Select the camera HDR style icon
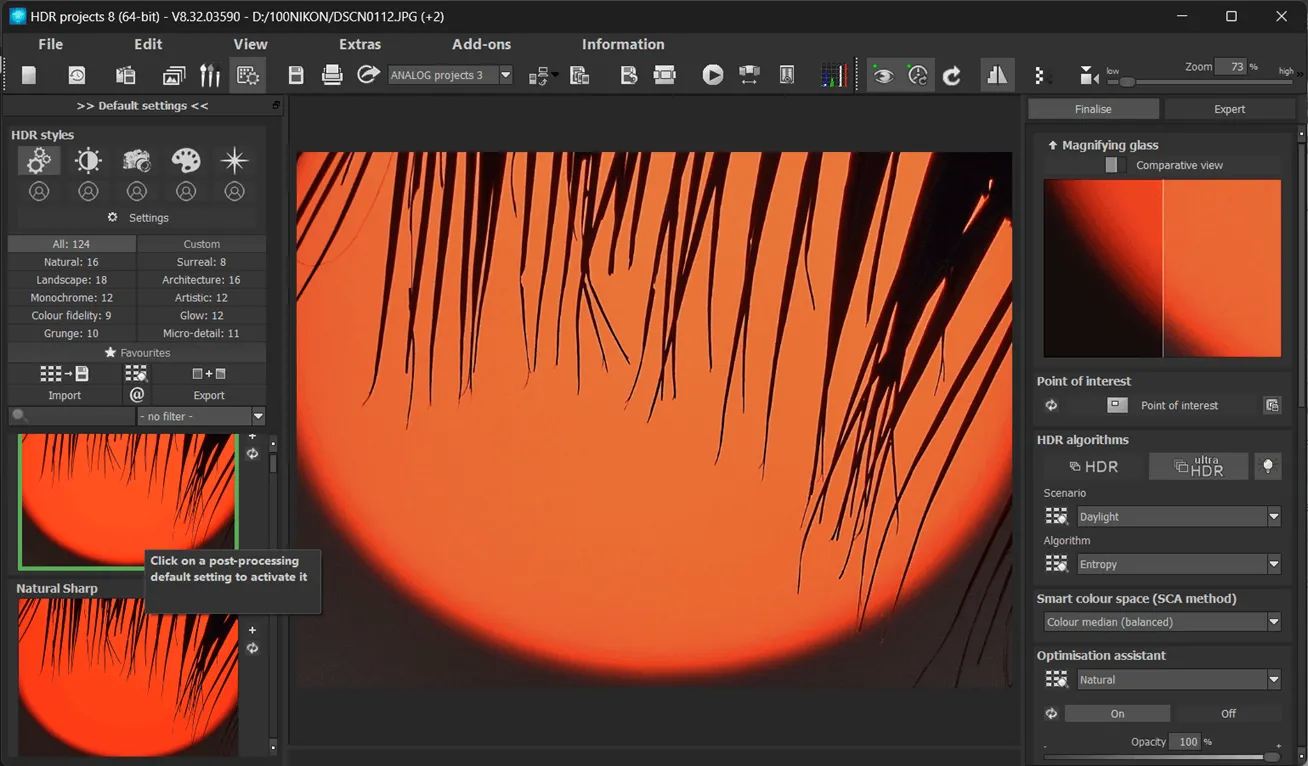 pos(137,160)
